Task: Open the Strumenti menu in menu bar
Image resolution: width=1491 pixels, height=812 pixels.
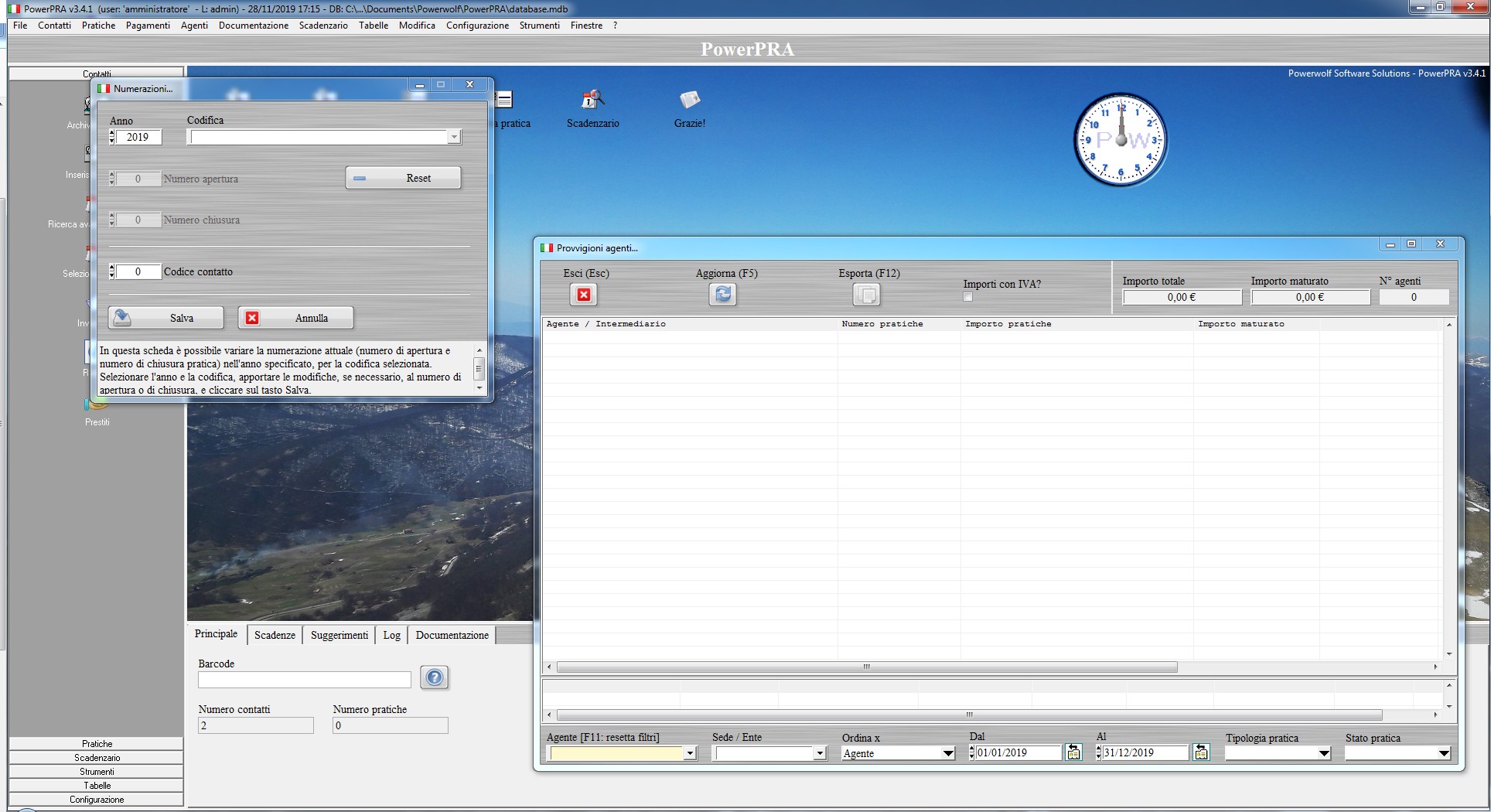Action: (x=539, y=26)
